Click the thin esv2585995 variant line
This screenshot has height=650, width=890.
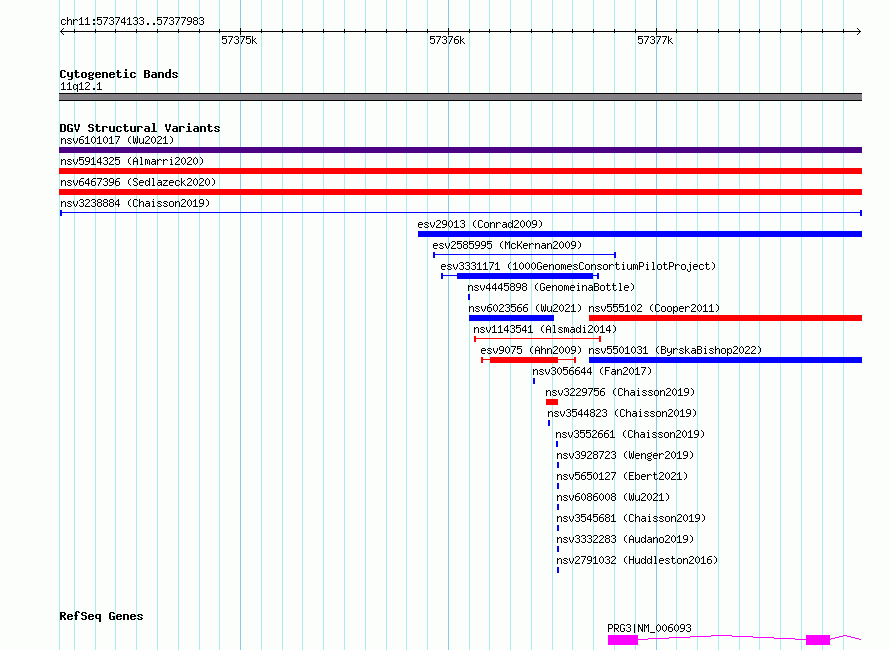(524, 255)
